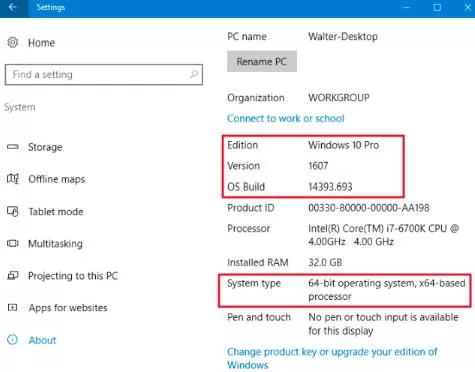The width and height of the screenshot is (475, 372).
Task: Select Tablet mode in sidebar
Action: coord(56,212)
